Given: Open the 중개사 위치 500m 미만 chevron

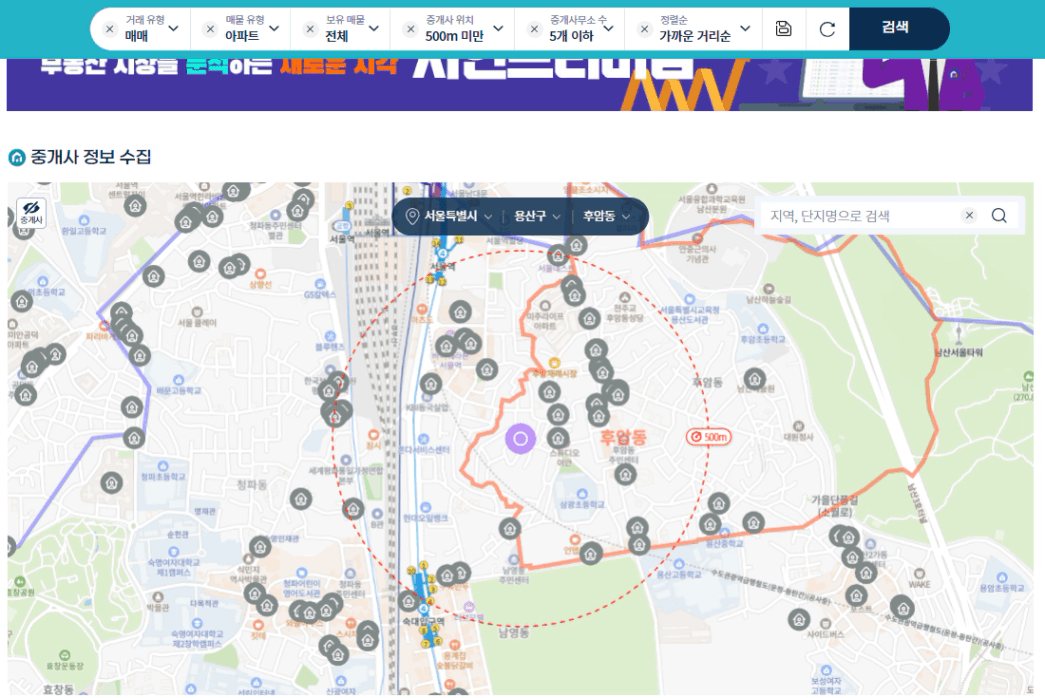Looking at the screenshot, I should coord(498,29).
